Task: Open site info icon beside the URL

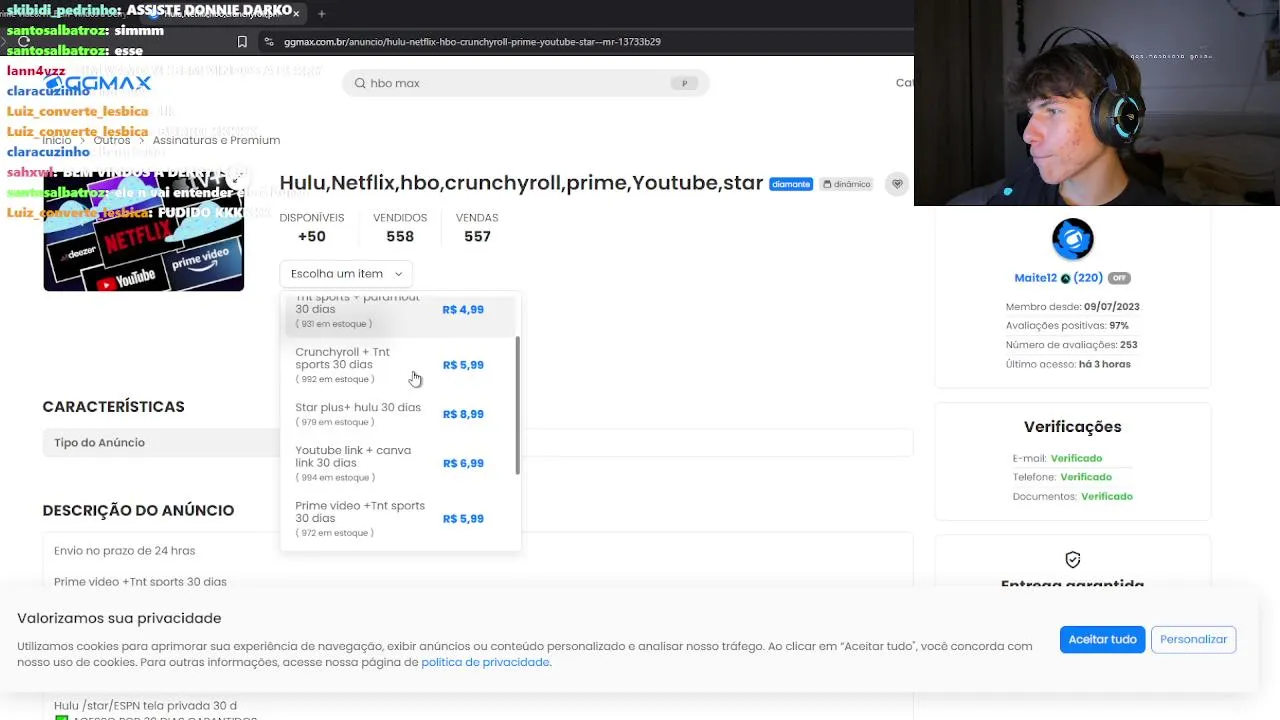Action: [x=268, y=42]
